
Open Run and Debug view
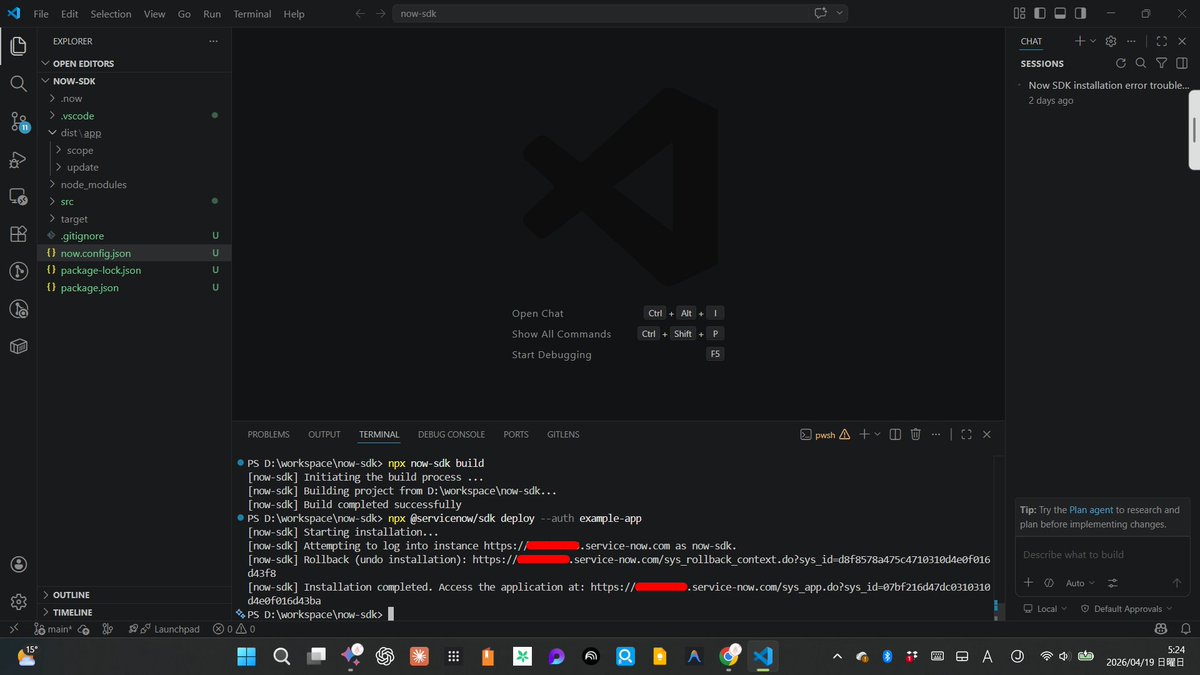(18, 160)
